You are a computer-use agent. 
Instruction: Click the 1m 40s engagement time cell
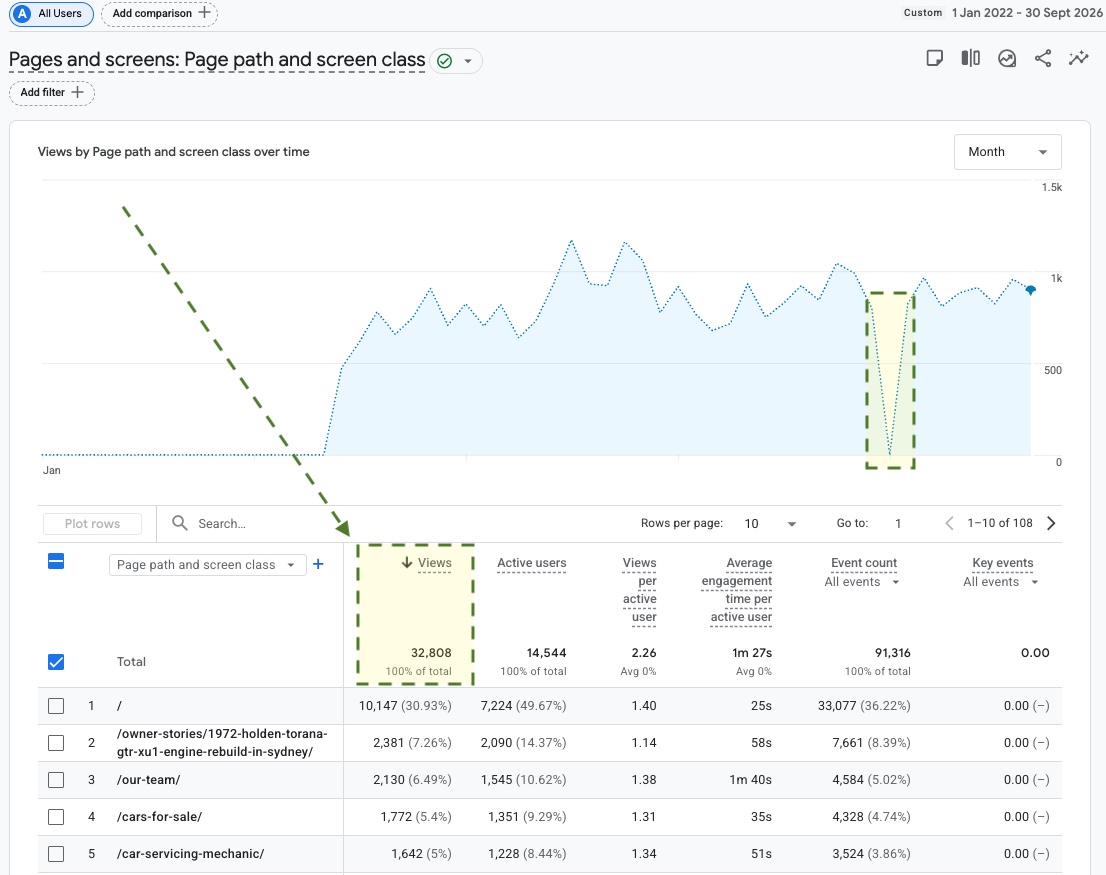pos(750,780)
